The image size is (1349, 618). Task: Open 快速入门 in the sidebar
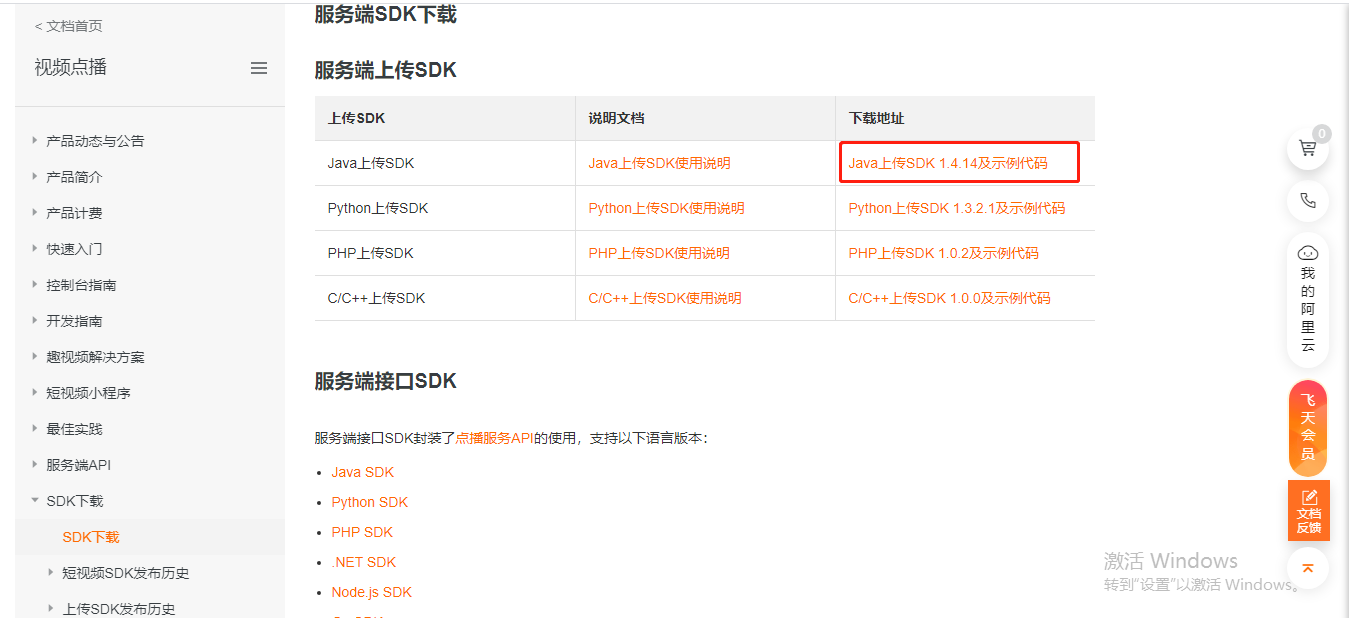pyautogui.click(x=74, y=249)
